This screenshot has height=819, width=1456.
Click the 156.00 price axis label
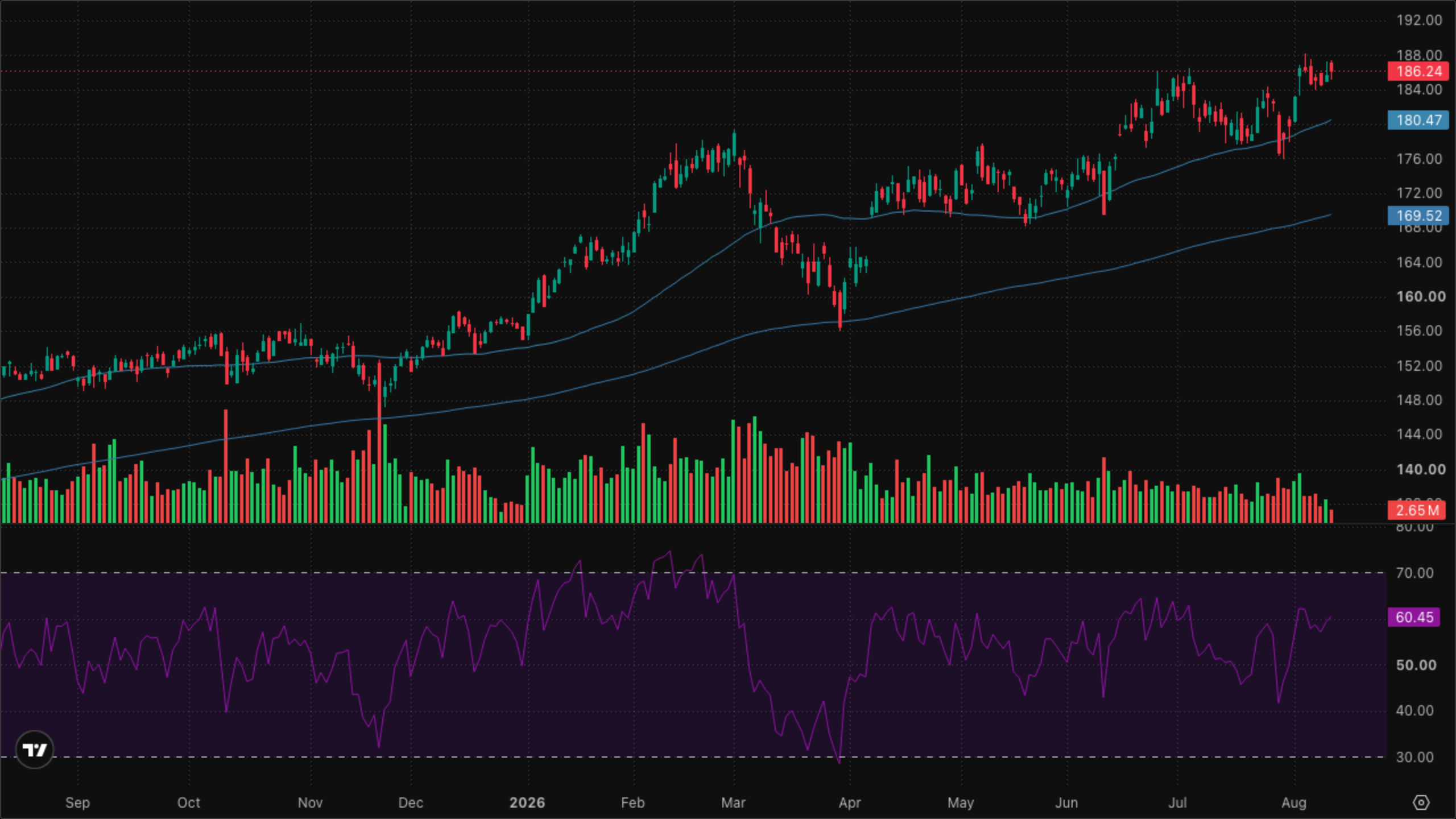tap(1420, 330)
